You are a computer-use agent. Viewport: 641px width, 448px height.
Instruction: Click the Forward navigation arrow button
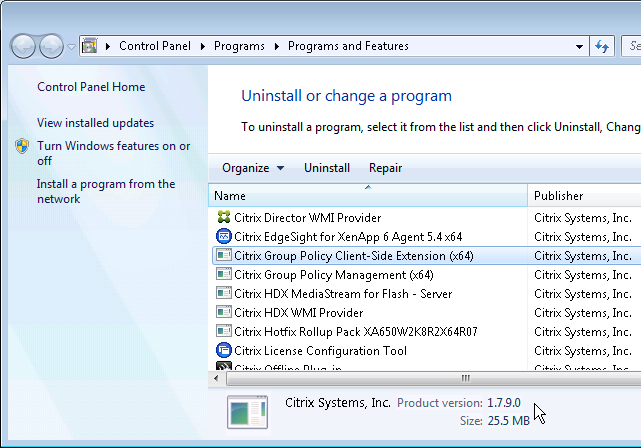point(51,46)
